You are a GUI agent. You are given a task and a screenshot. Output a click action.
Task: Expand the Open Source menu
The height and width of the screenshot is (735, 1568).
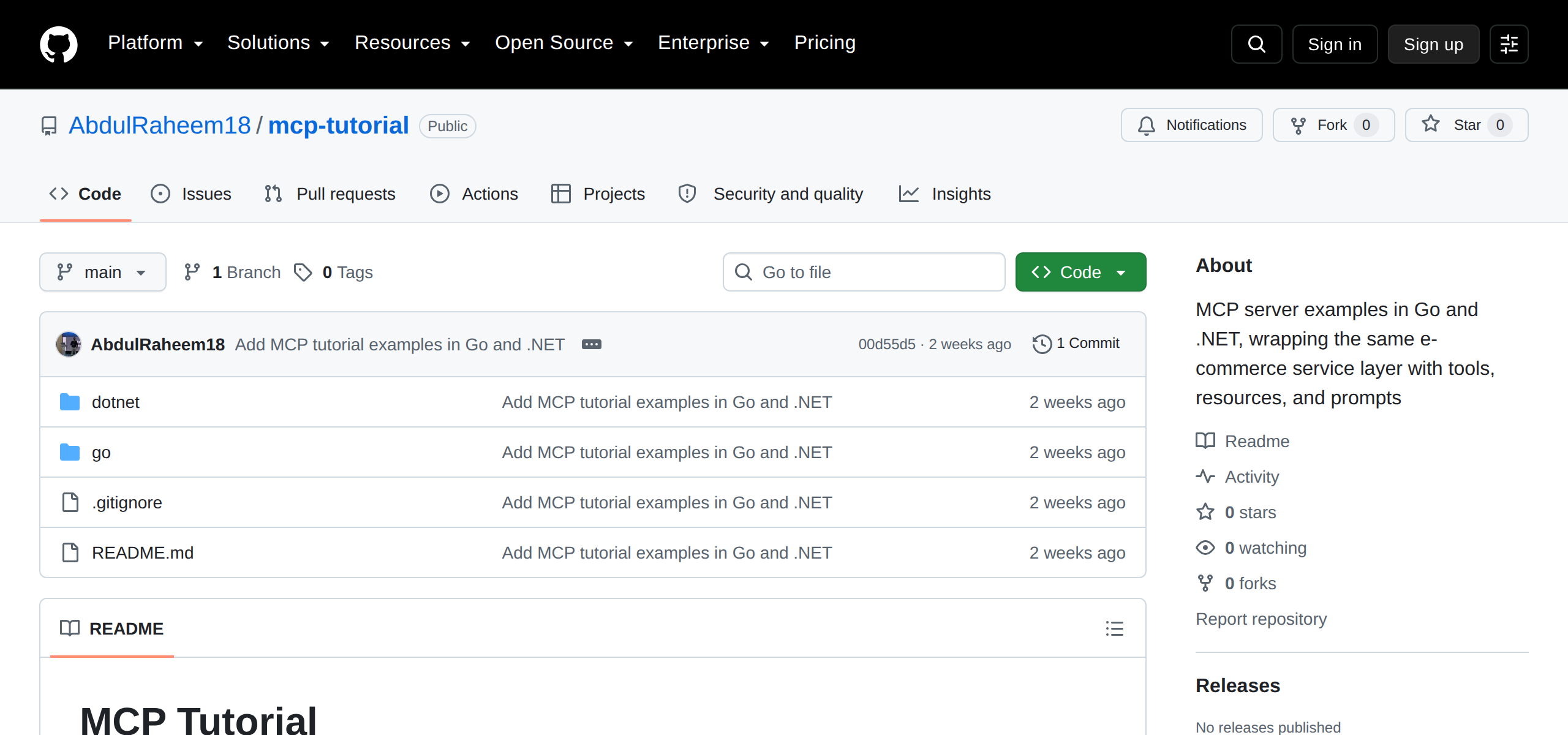tap(564, 43)
